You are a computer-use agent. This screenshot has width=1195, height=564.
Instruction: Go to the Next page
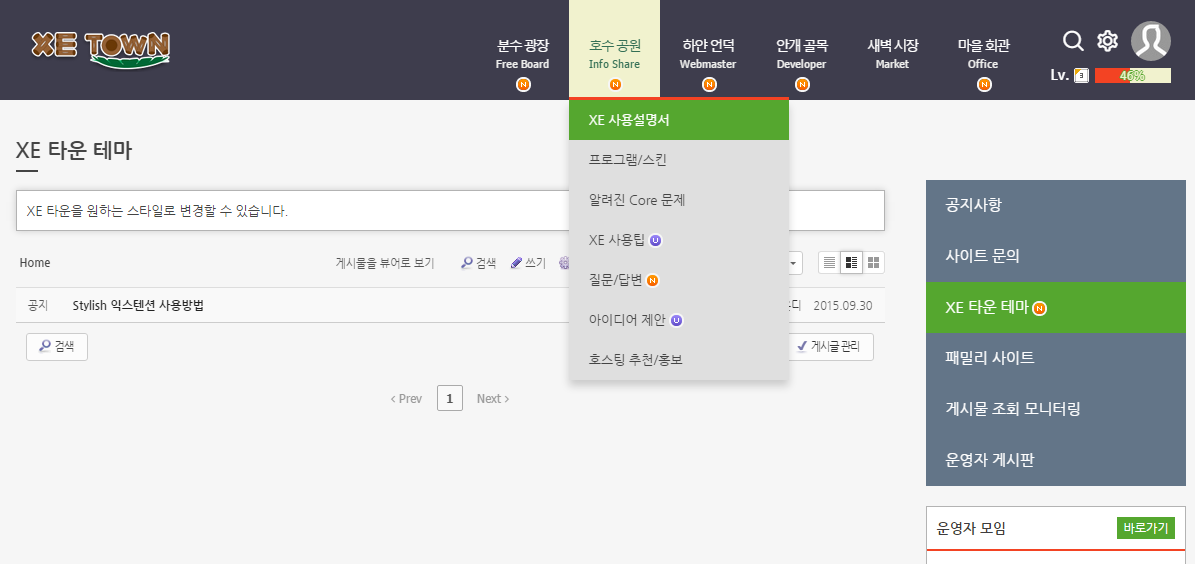493,399
